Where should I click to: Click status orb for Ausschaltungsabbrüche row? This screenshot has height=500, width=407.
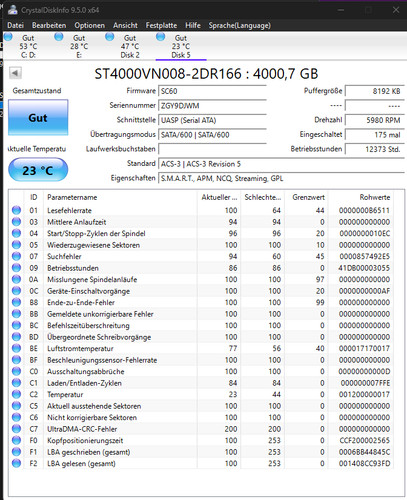(16, 371)
